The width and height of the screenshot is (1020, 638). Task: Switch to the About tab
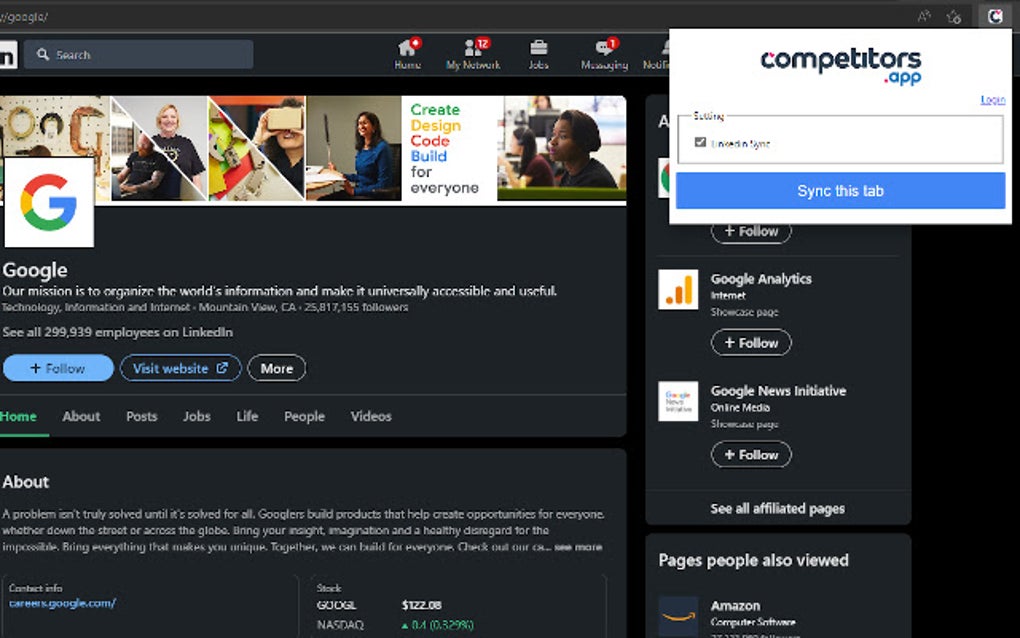pos(80,416)
